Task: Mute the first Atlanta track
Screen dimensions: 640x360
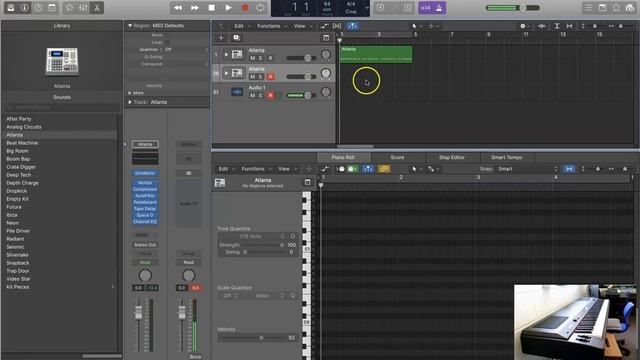Action: pos(253,58)
